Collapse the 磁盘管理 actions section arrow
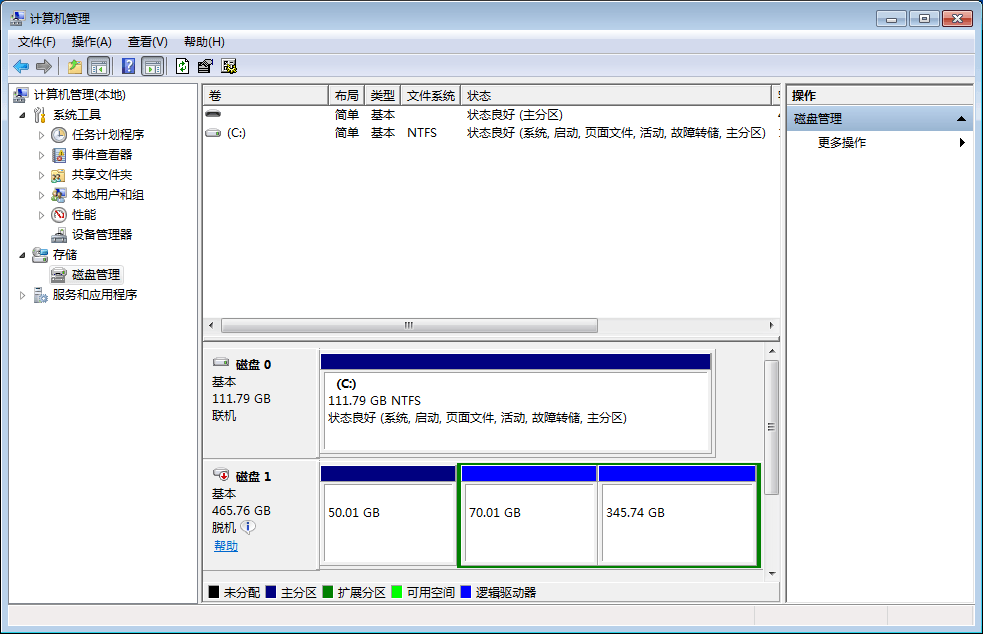The image size is (983, 634). click(x=961, y=119)
